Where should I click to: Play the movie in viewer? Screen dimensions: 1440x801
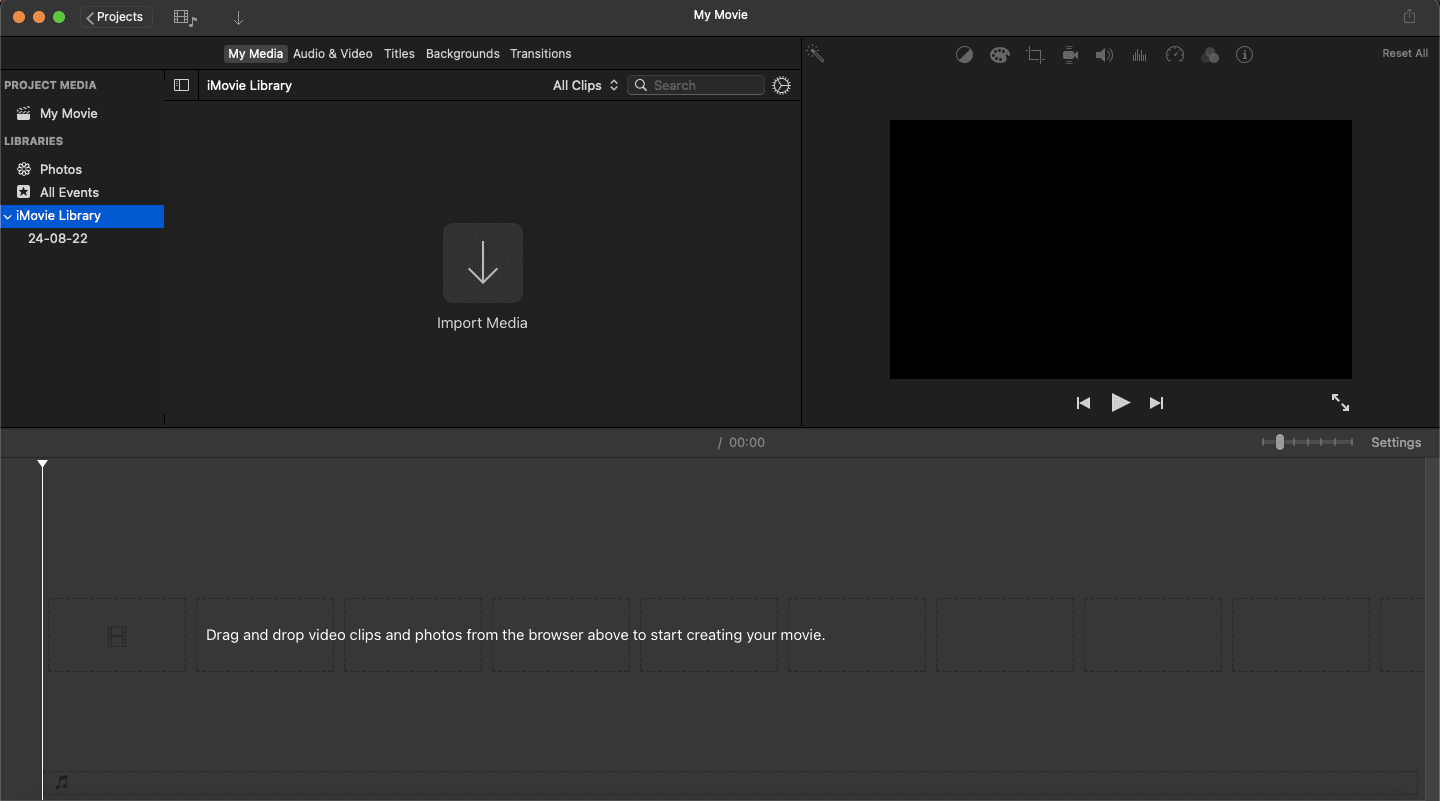1120,403
